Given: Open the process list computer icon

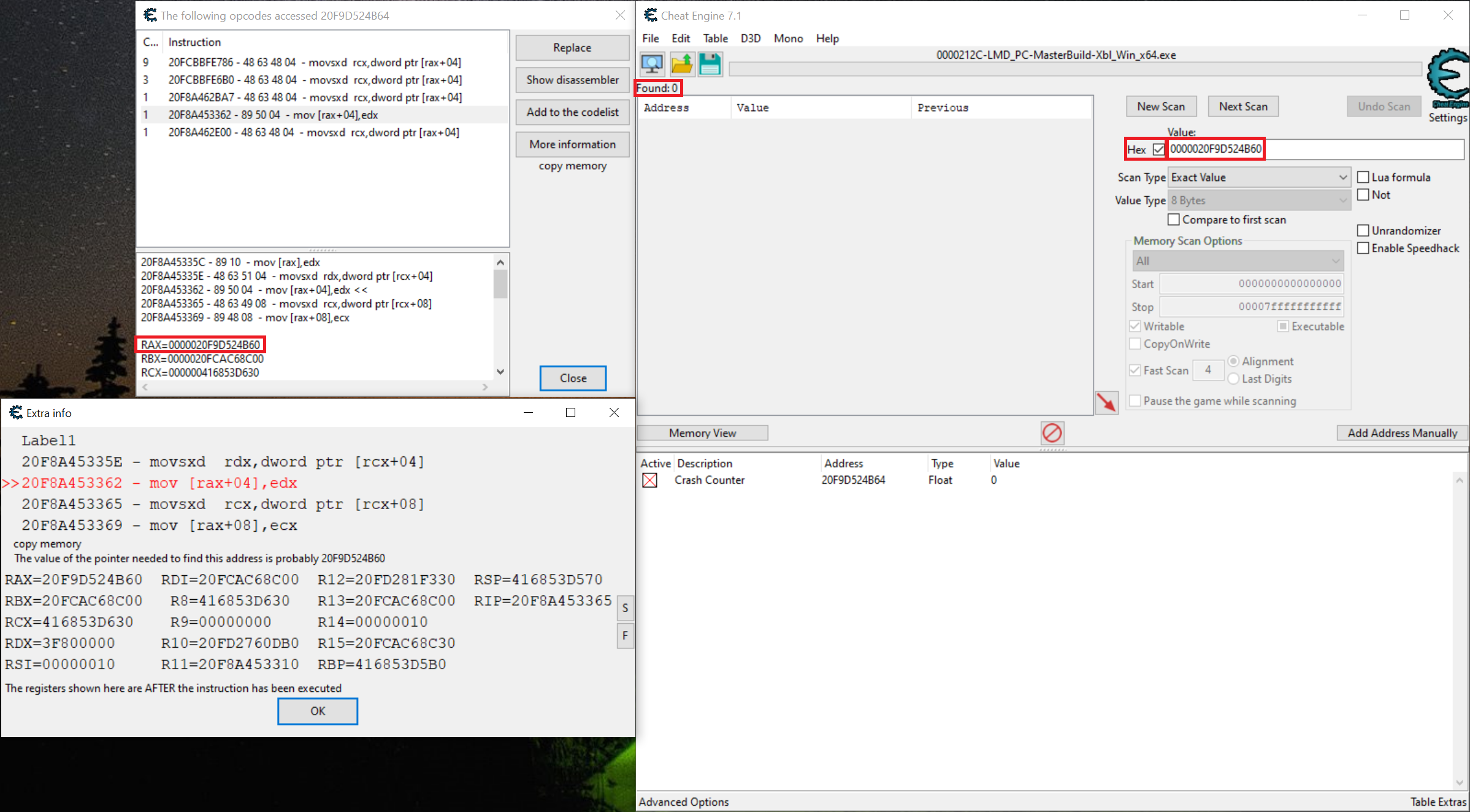Looking at the screenshot, I should (652, 64).
